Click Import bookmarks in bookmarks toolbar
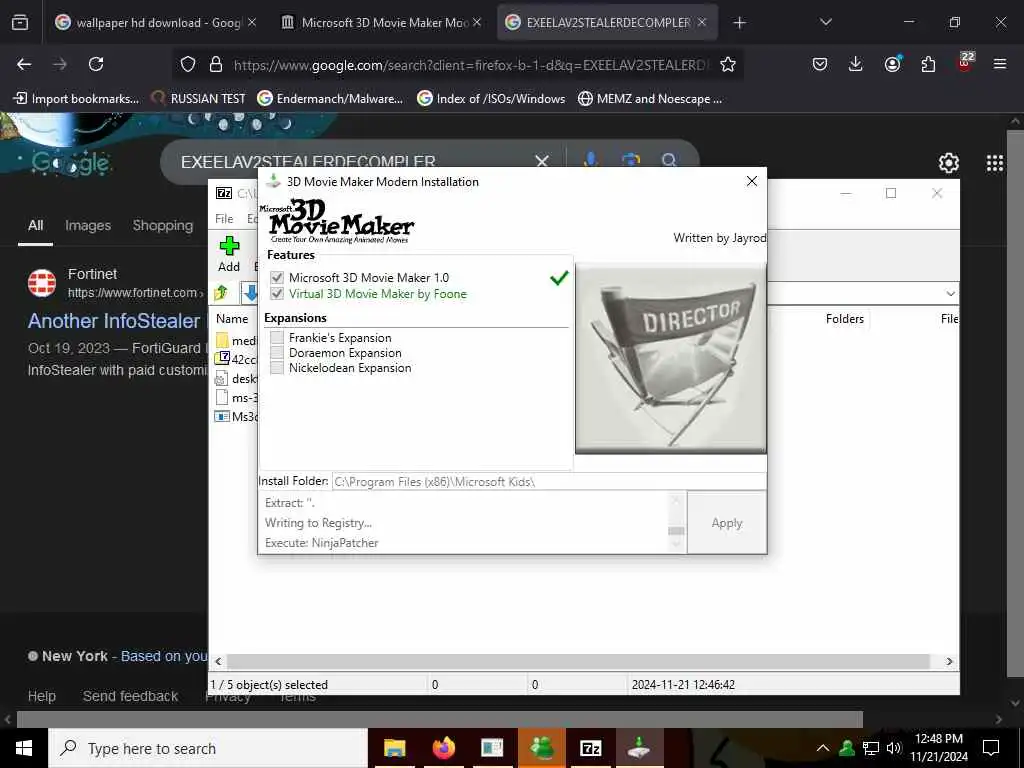The height and width of the screenshot is (768, 1024). [76, 99]
